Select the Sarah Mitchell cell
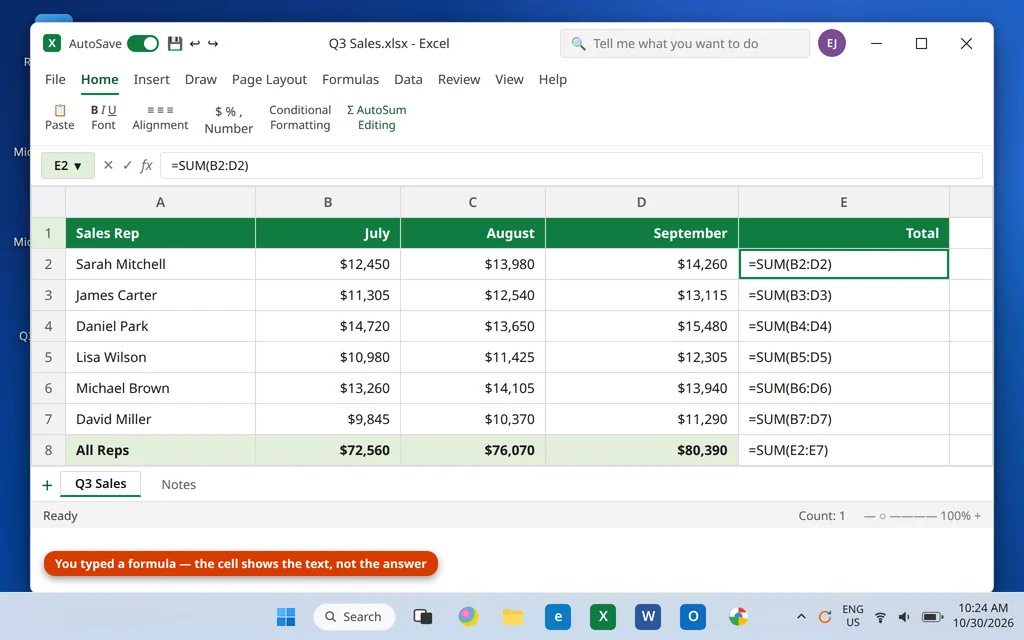The height and width of the screenshot is (640, 1024). 160,264
